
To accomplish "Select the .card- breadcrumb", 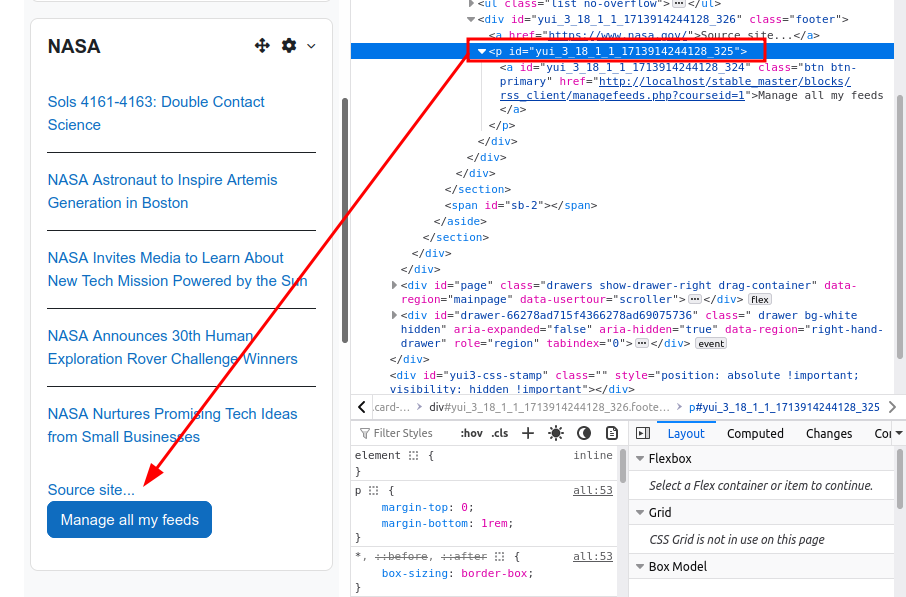I will 392,407.
